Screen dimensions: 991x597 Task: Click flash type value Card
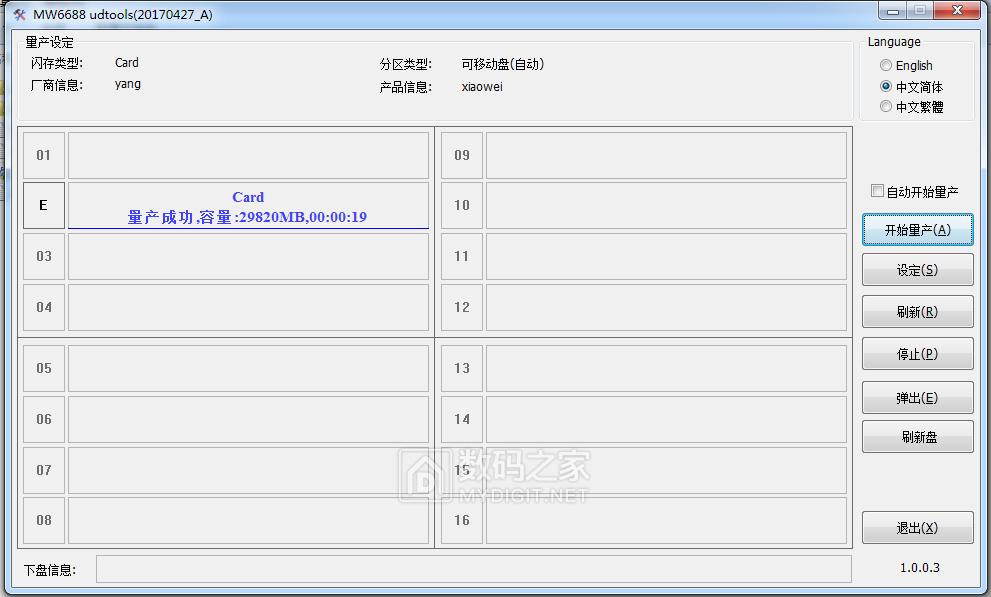pos(126,63)
